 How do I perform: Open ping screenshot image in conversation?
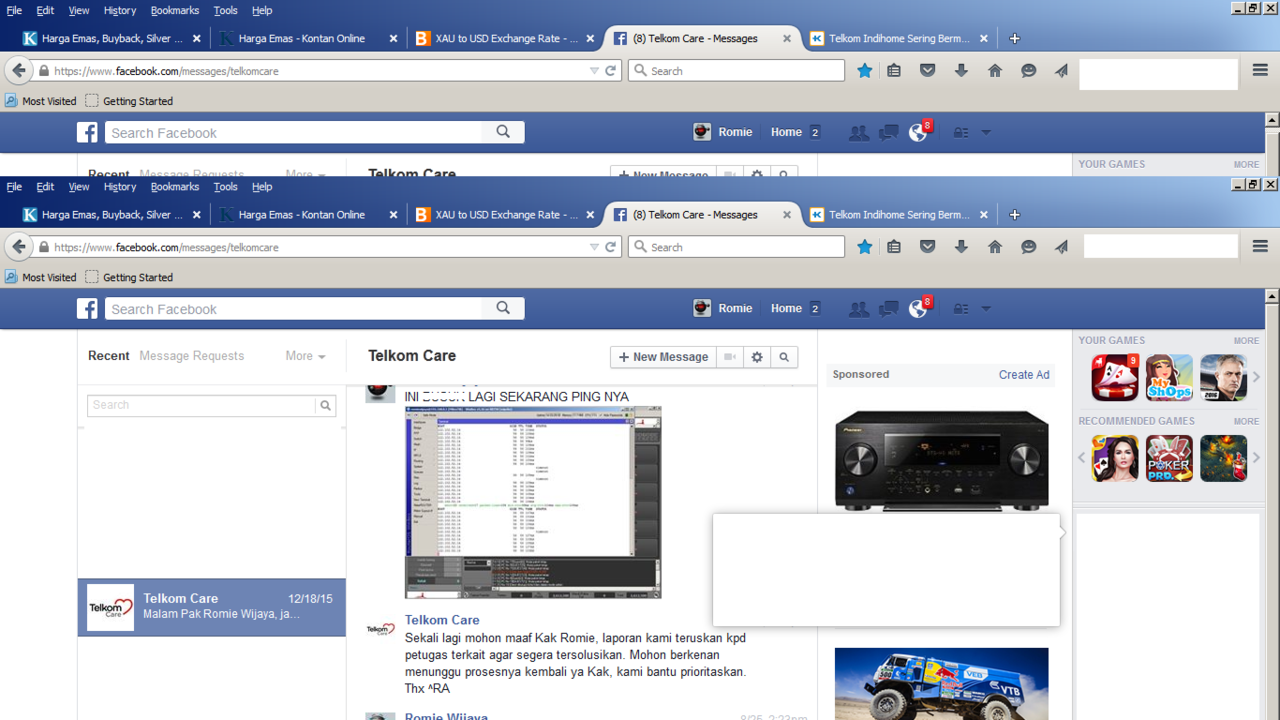click(x=533, y=502)
